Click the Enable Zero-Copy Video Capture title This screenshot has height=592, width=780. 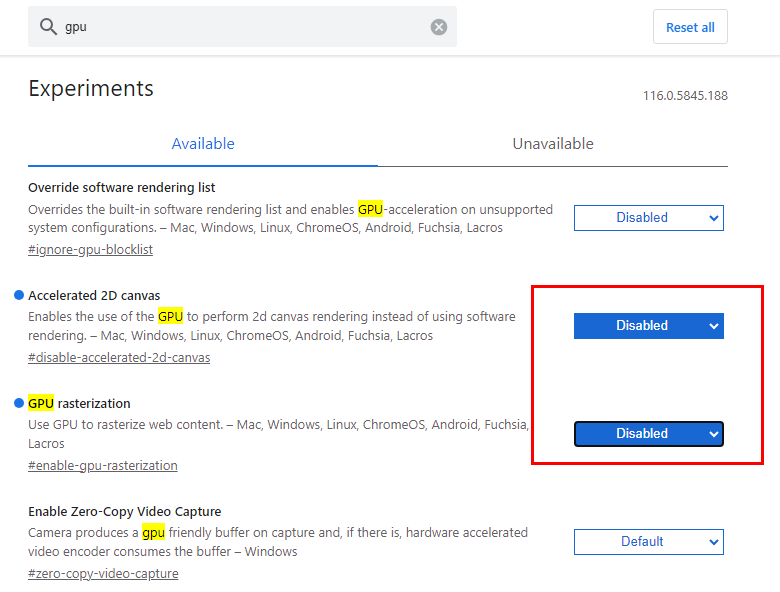(125, 511)
